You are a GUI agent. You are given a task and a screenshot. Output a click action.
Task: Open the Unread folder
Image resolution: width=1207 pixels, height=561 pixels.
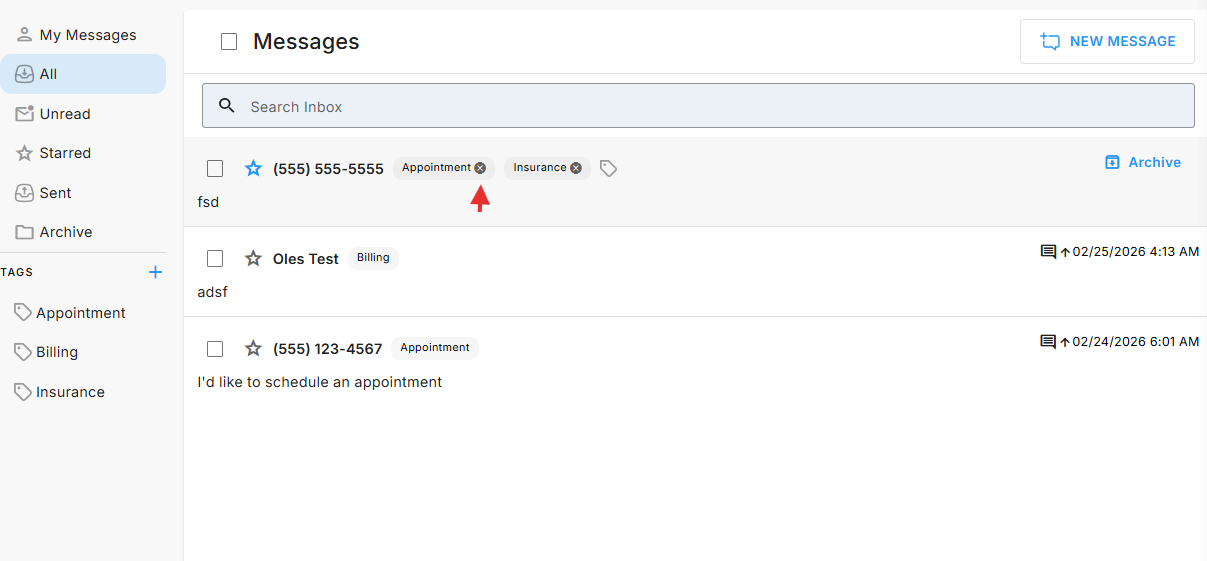click(65, 114)
